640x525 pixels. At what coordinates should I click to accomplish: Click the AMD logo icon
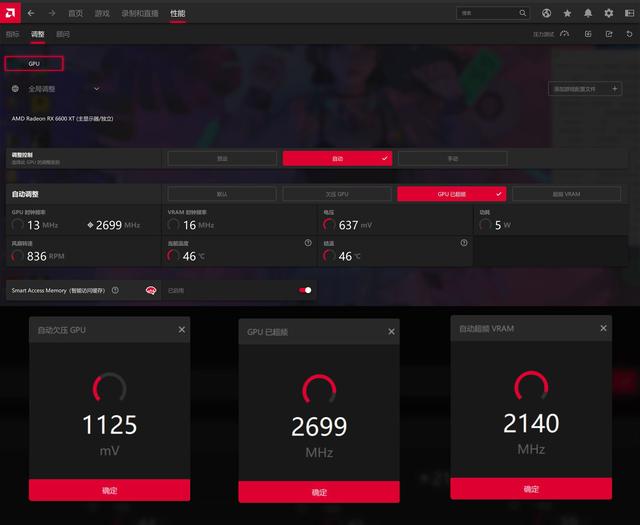pos(10,13)
